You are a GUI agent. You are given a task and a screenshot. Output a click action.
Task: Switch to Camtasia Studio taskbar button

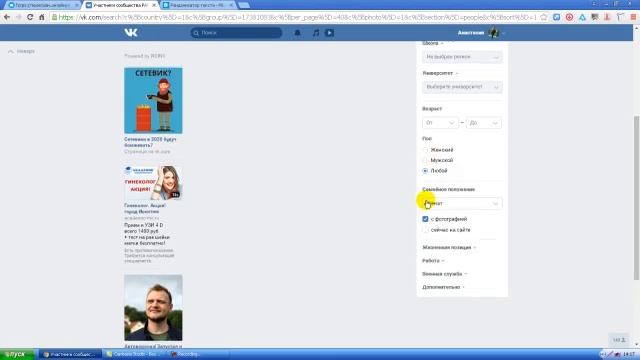pos(135,354)
